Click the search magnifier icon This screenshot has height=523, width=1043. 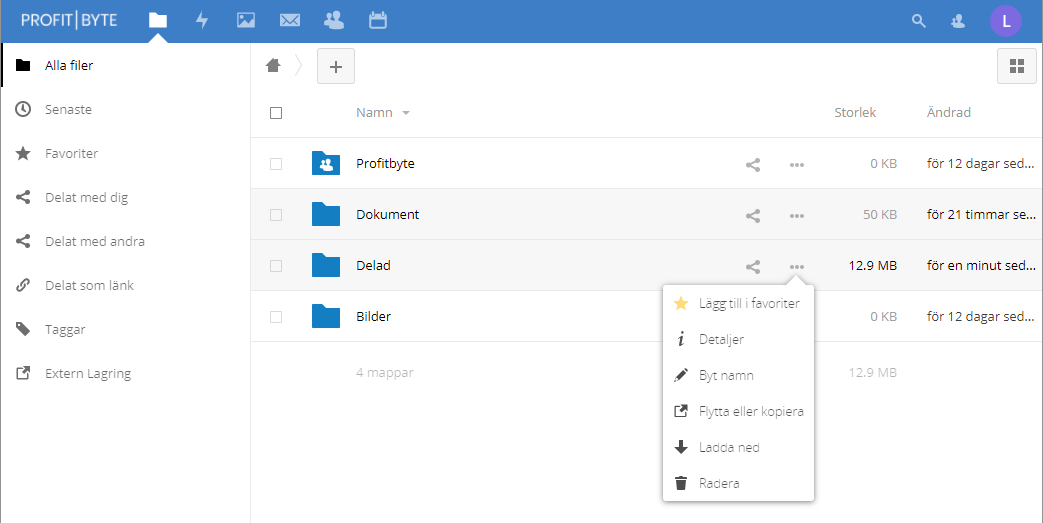click(x=919, y=20)
